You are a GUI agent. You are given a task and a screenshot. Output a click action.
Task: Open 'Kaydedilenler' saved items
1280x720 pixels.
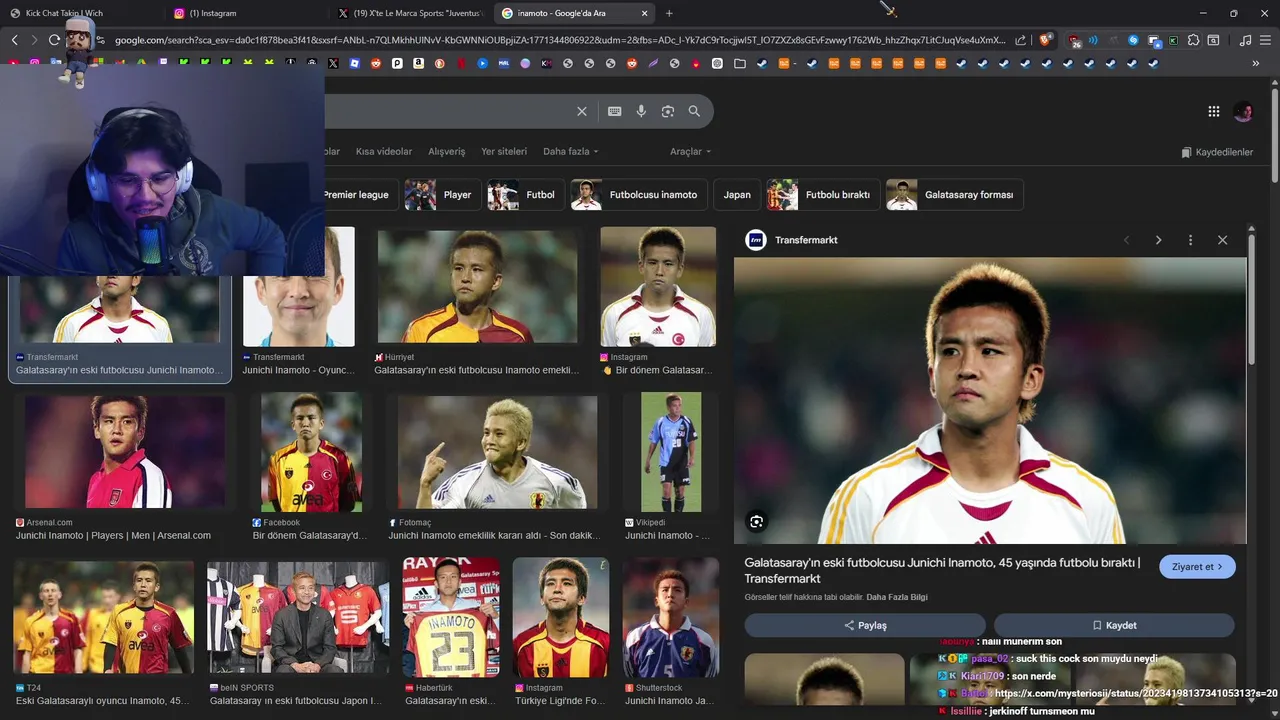(x=1217, y=152)
